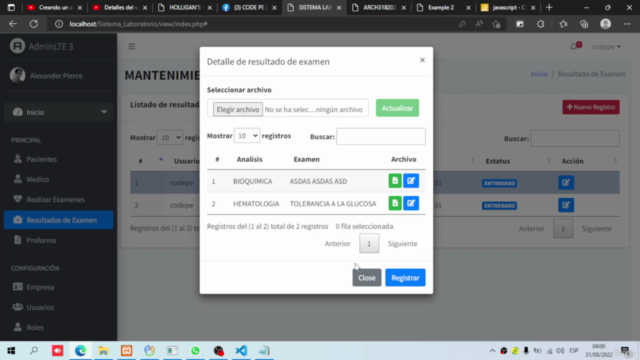Click Registrar button
Viewport: 640px width, 360px height.
(x=405, y=278)
